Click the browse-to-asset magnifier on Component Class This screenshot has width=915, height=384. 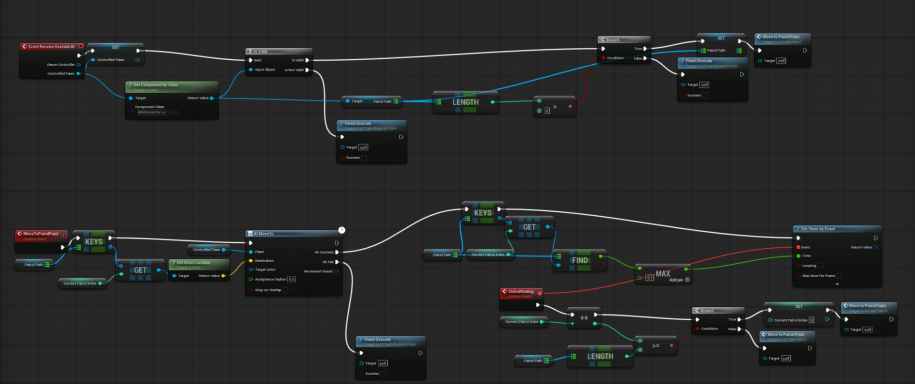[176, 112]
